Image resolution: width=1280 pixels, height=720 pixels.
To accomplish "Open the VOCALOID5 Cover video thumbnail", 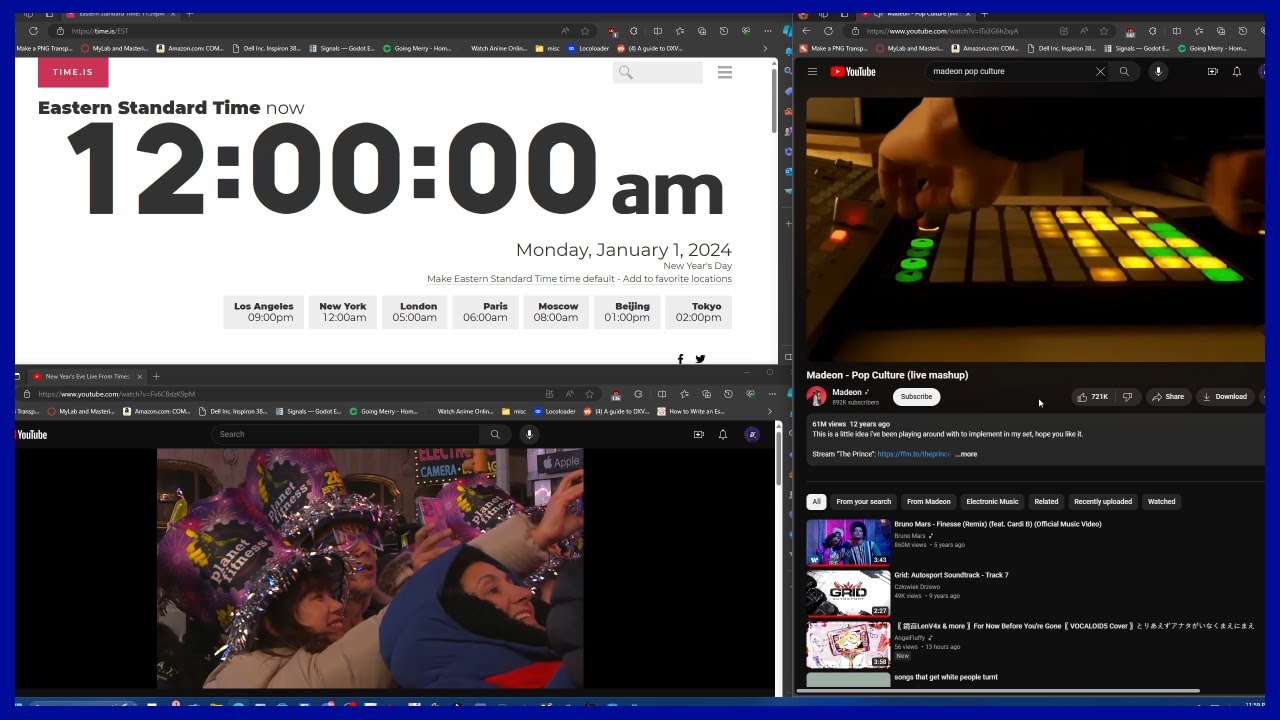I will click(x=848, y=644).
